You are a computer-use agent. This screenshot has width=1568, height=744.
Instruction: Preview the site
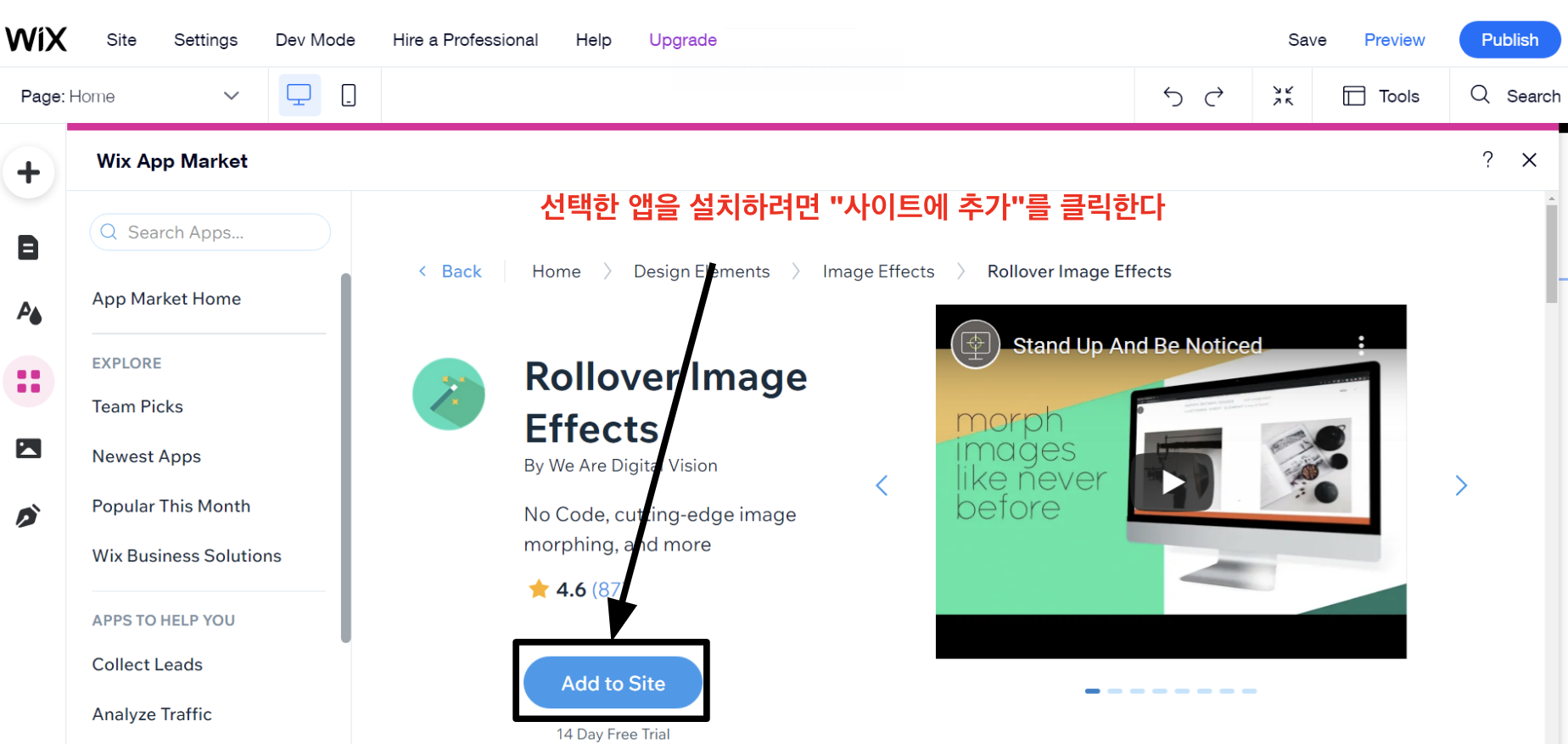pyautogui.click(x=1394, y=40)
